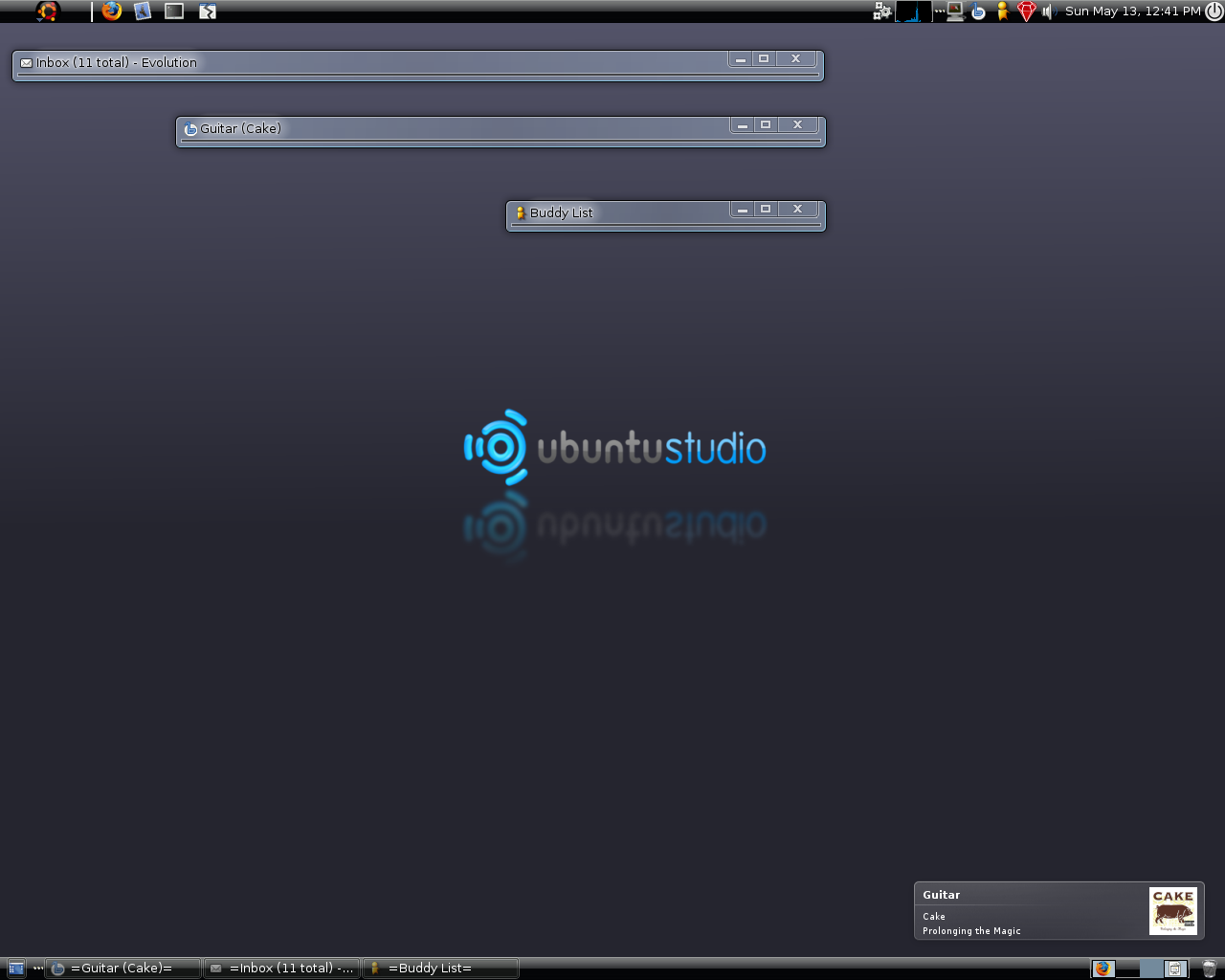The image size is (1225, 980).
Task: Open the gears settings icon in tray
Action: (882, 11)
